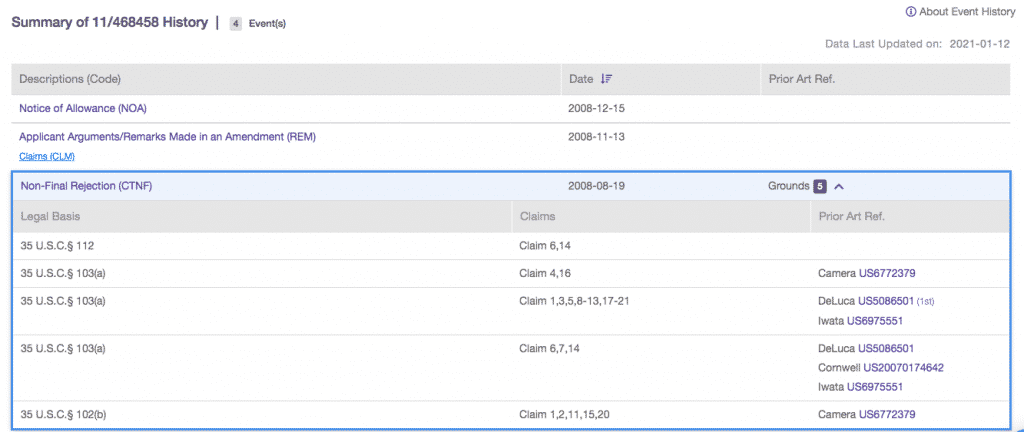
Task: Open the Cornwell US20070174642 reference
Action: (903, 368)
